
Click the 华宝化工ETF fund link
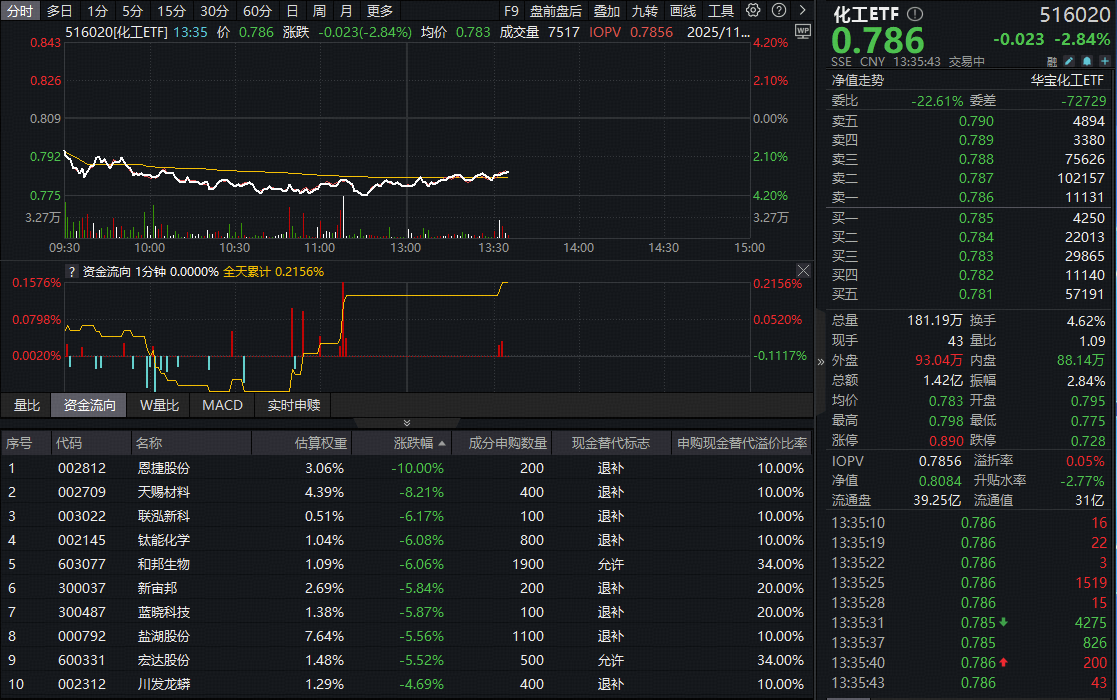1068,81
